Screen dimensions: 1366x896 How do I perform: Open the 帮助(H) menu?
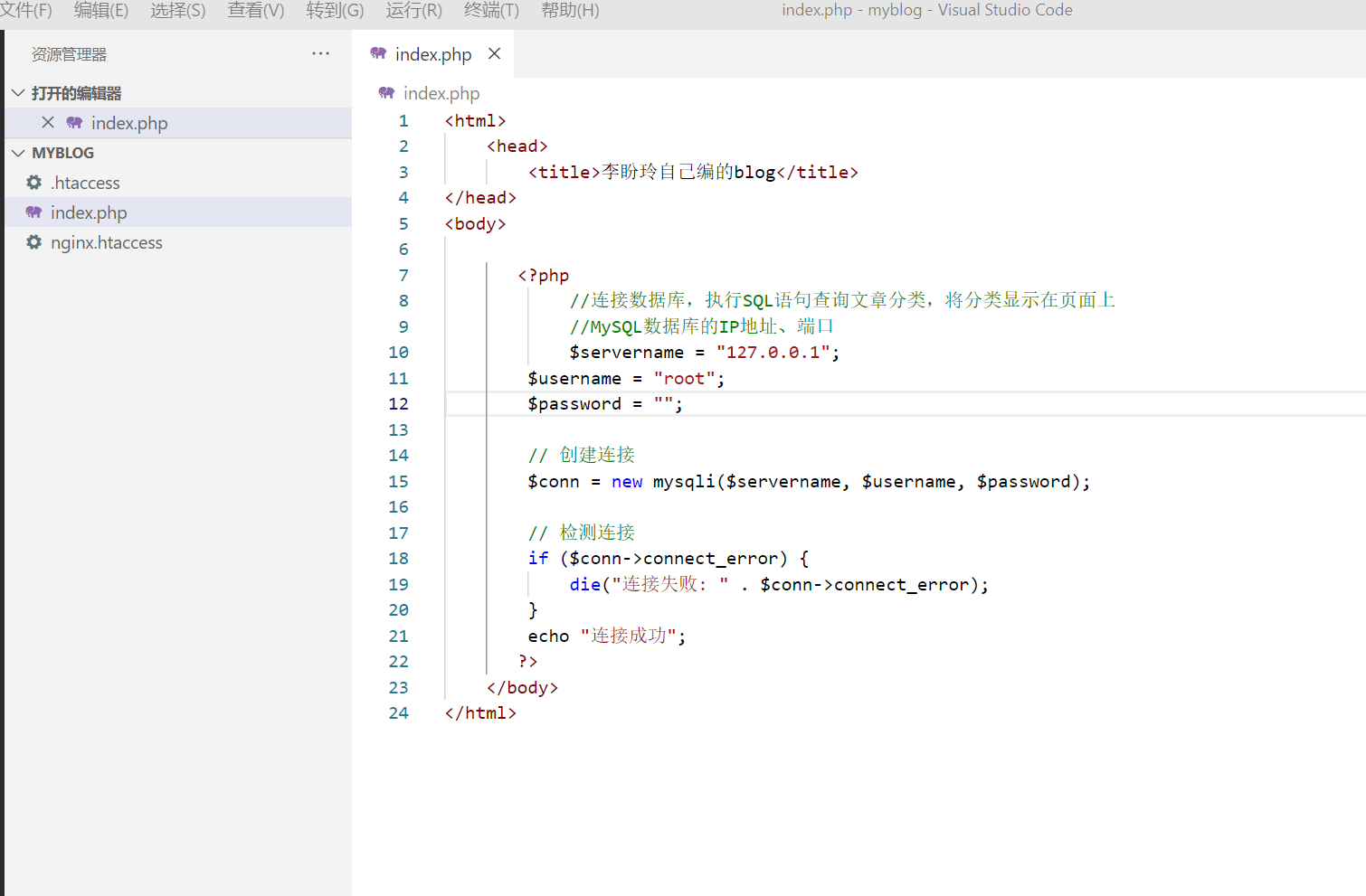tap(570, 10)
